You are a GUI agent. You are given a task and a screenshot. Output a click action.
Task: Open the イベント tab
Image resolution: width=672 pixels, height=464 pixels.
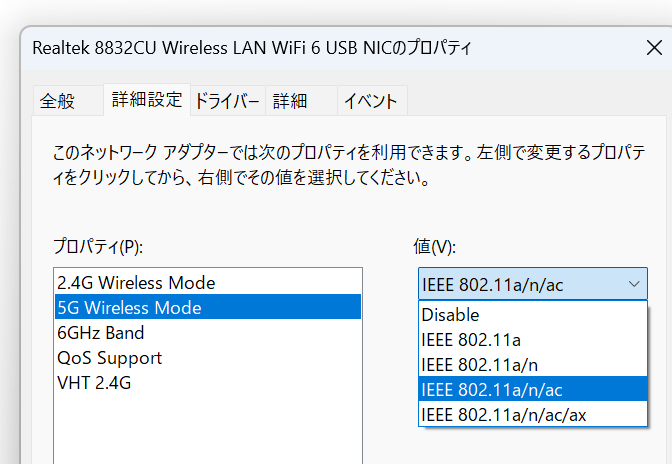pos(372,101)
